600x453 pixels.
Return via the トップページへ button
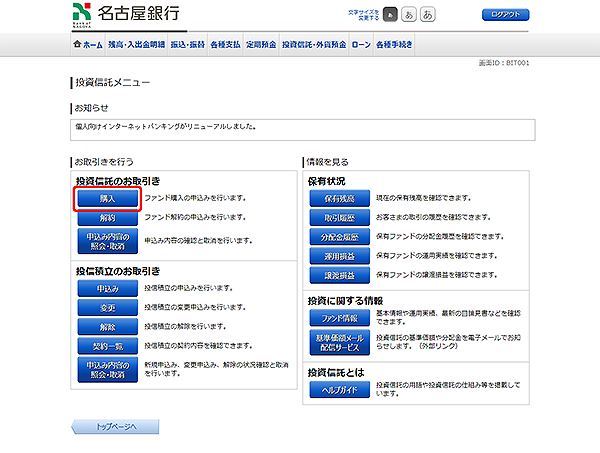115,427
